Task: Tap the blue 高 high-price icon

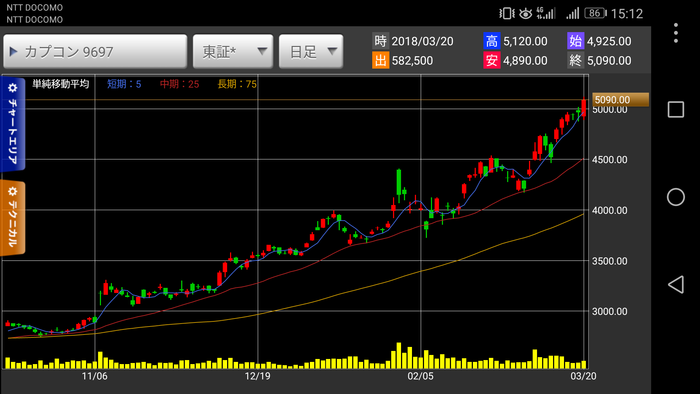Action: 492,41
